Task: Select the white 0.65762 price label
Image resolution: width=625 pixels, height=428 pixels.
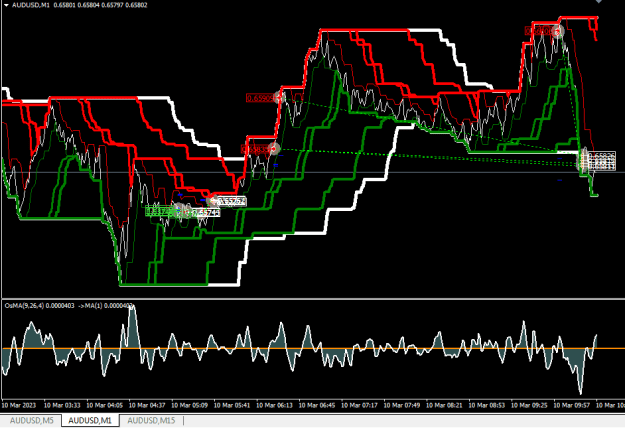Action: coord(232,201)
